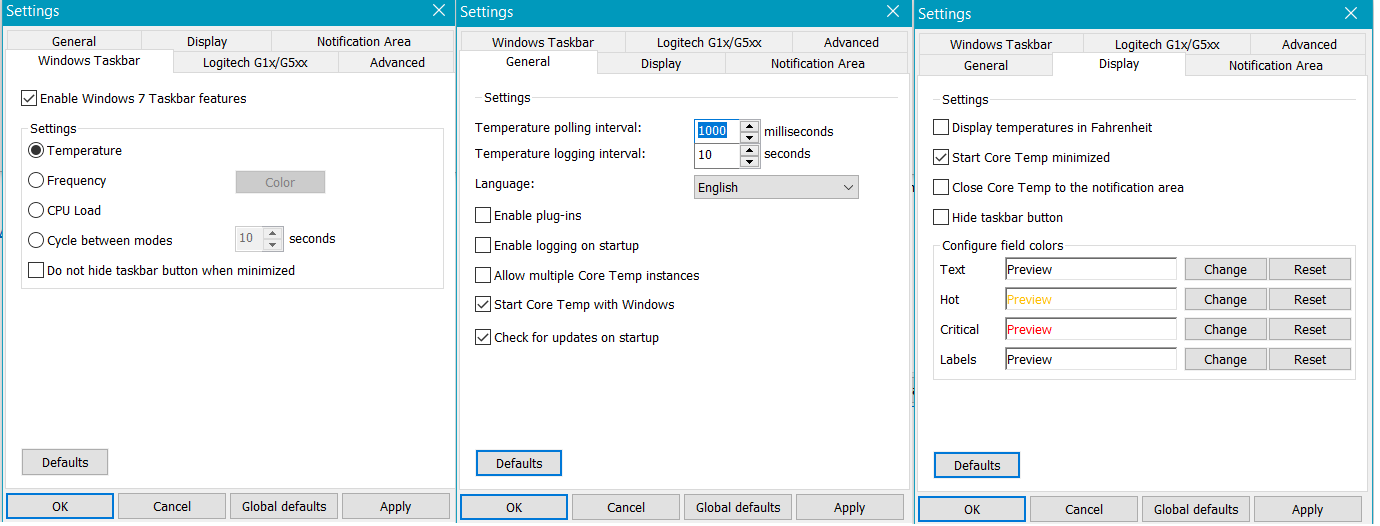Increase cycle seconds with up arrow
1380x526 pixels.
[x=273, y=233]
